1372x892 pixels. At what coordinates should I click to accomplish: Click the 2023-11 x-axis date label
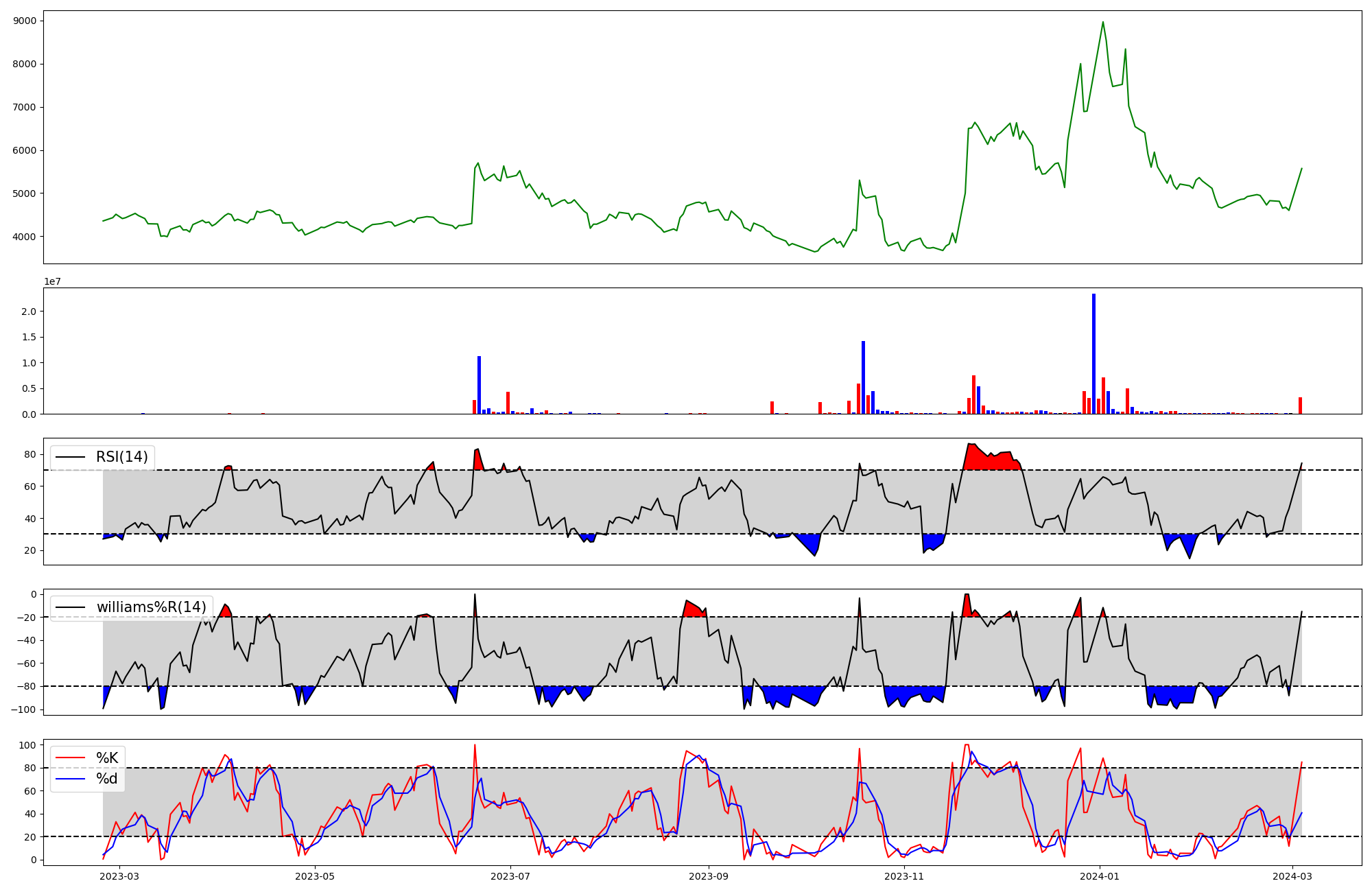(904, 876)
